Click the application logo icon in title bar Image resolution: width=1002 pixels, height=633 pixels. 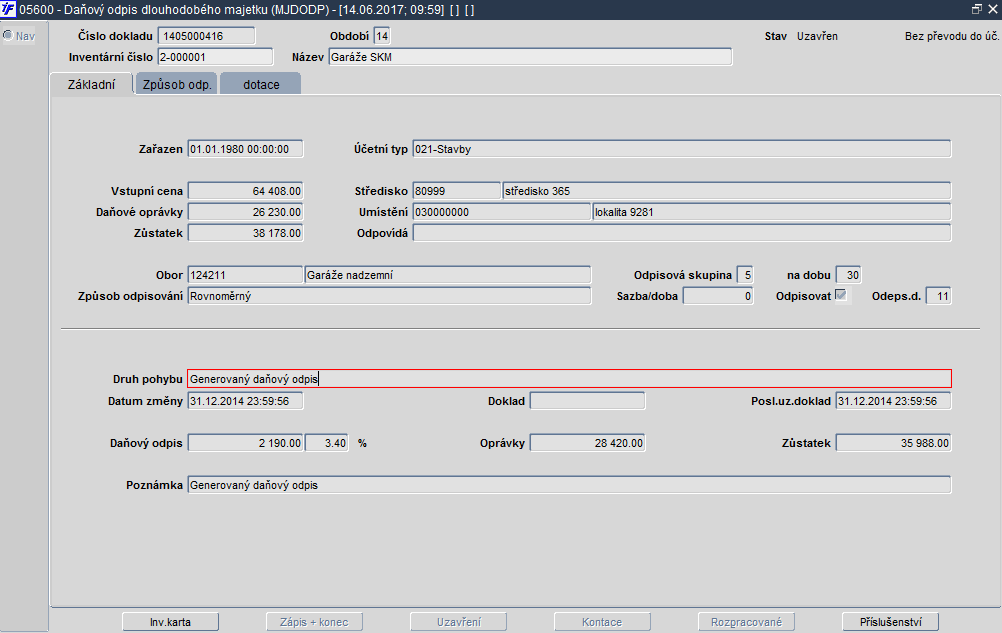click(8, 10)
